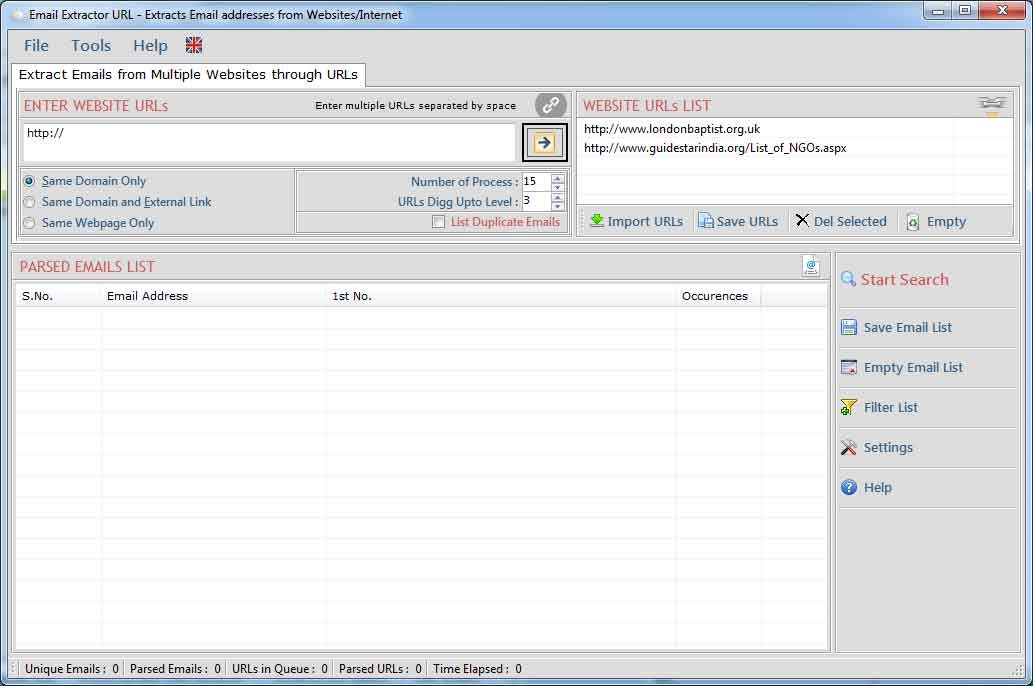1033x686 pixels.
Task: Open Settings from the side panel
Action: click(x=877, y=447)
